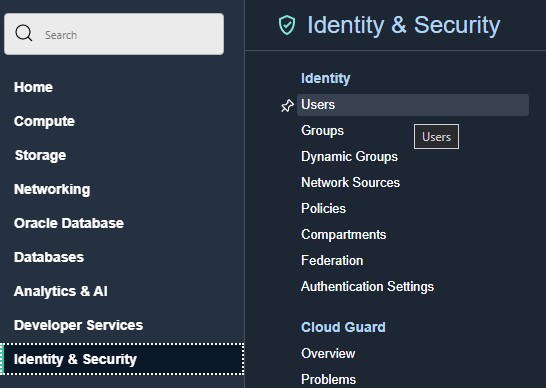The image size is (546, 388).
Task: Click the Identity & Security shield icon
Action: point(287,25)
